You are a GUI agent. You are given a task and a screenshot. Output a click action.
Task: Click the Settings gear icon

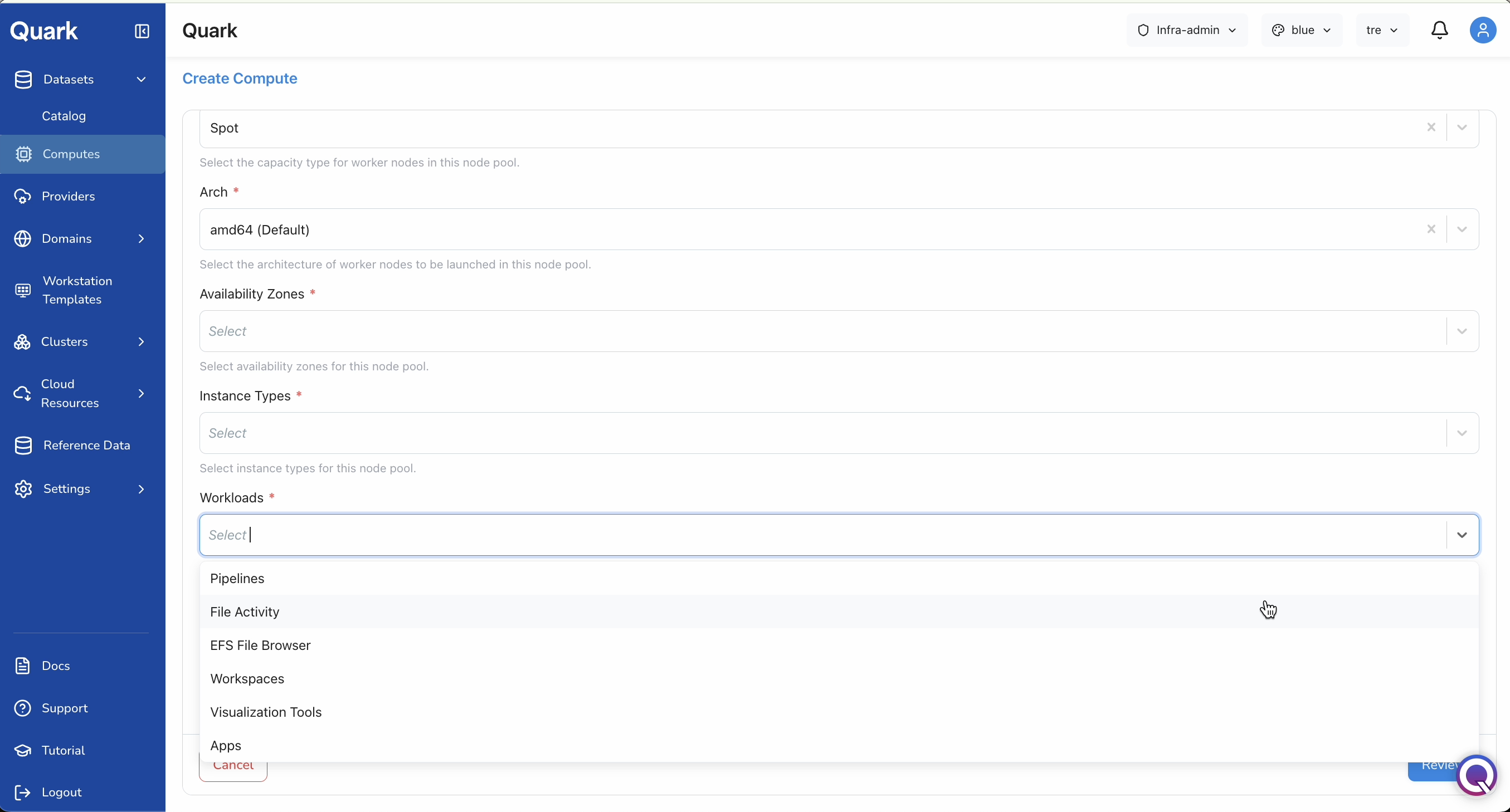click(23, 489)
